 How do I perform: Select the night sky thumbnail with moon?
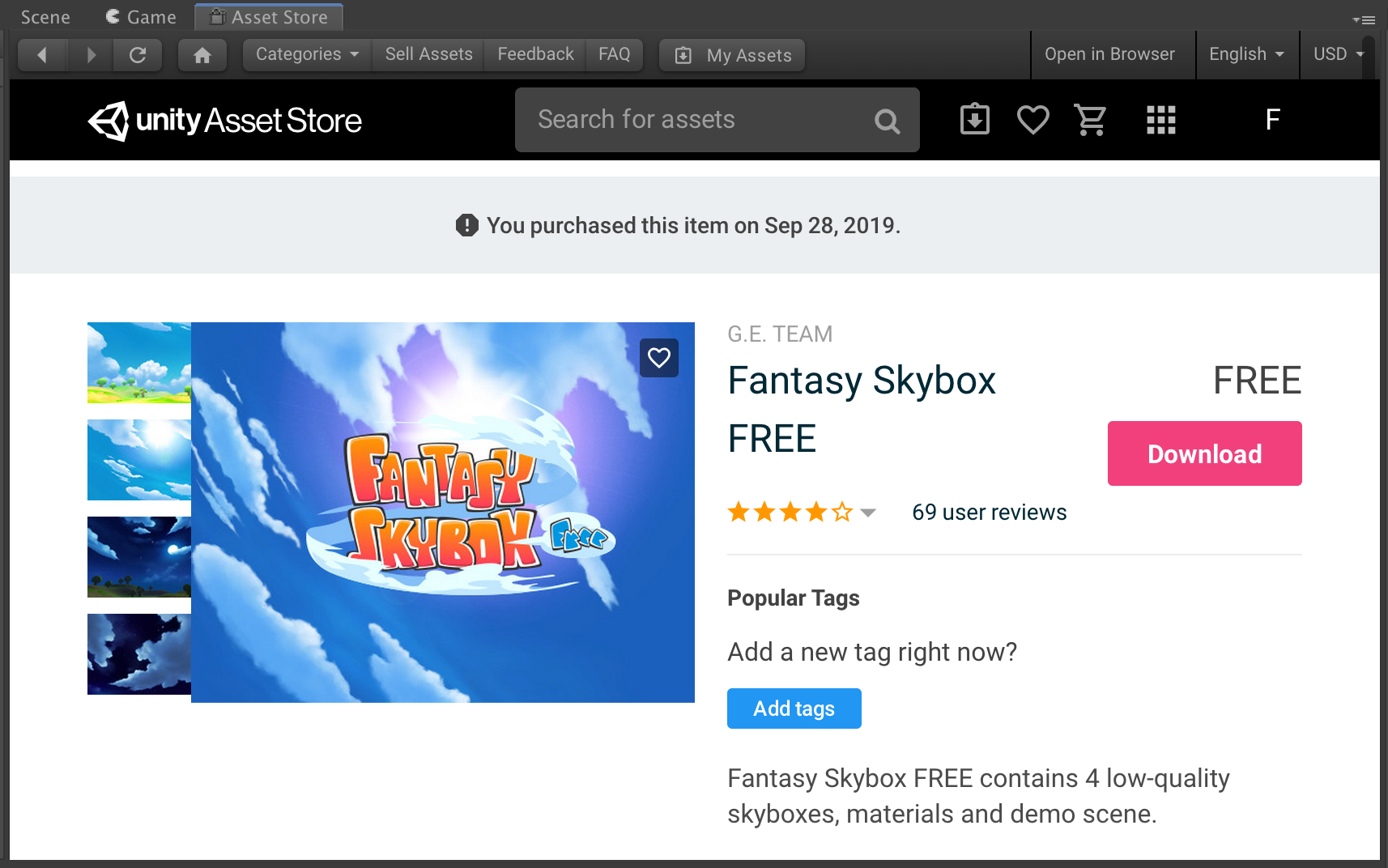click(139, 557)
